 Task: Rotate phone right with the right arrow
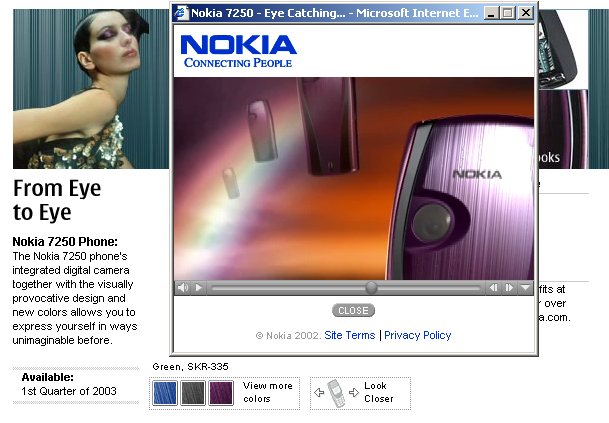pyautogui.click(x=354, y=393)
